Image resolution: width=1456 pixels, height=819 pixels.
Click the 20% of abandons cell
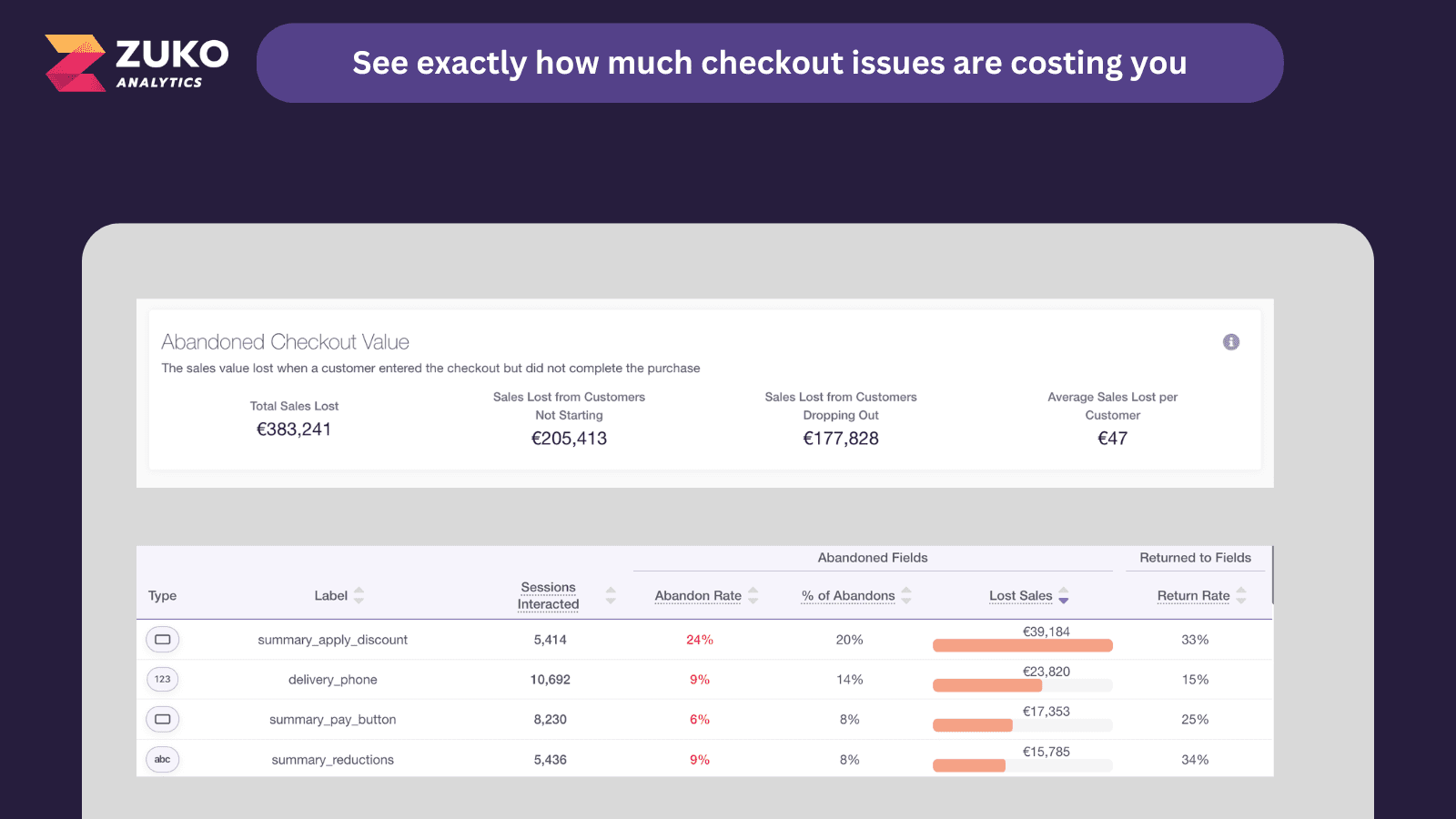[x=850, y=640]
